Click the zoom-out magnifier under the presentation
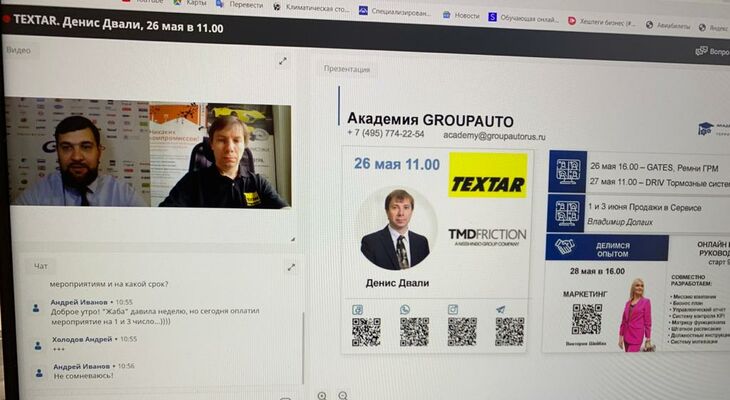730x400 pixels. (343, 396)
